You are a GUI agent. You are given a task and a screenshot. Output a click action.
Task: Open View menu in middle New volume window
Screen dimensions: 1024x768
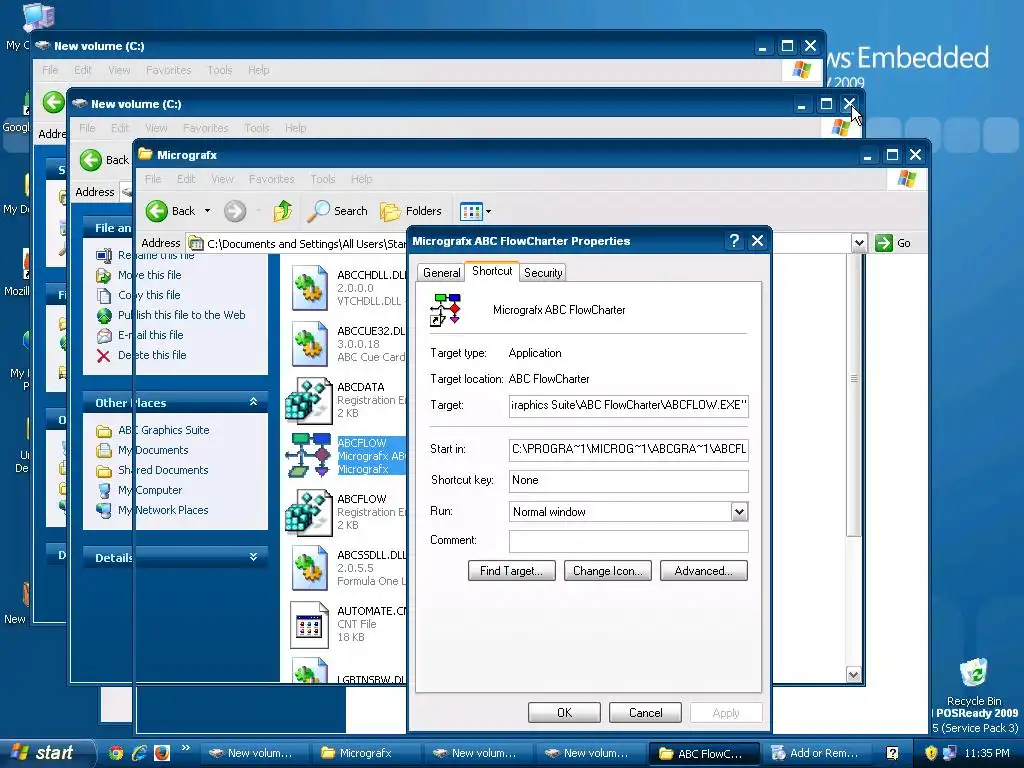pos(156,128)
